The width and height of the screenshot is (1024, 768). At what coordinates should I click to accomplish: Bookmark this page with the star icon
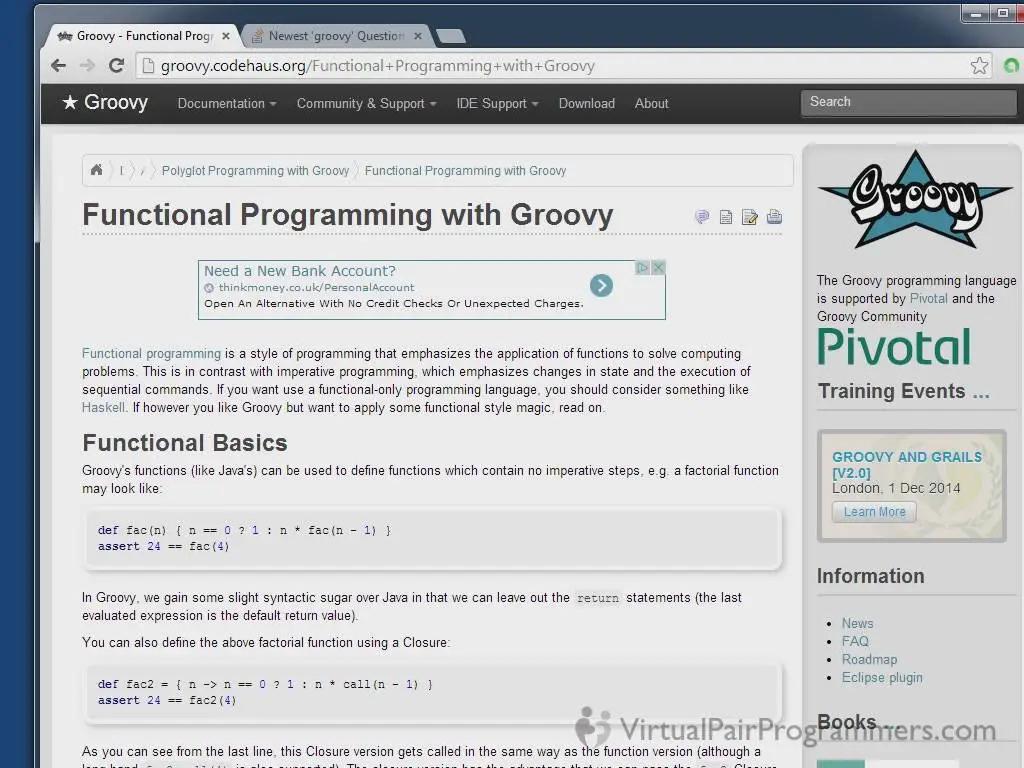tap(979, 65)
